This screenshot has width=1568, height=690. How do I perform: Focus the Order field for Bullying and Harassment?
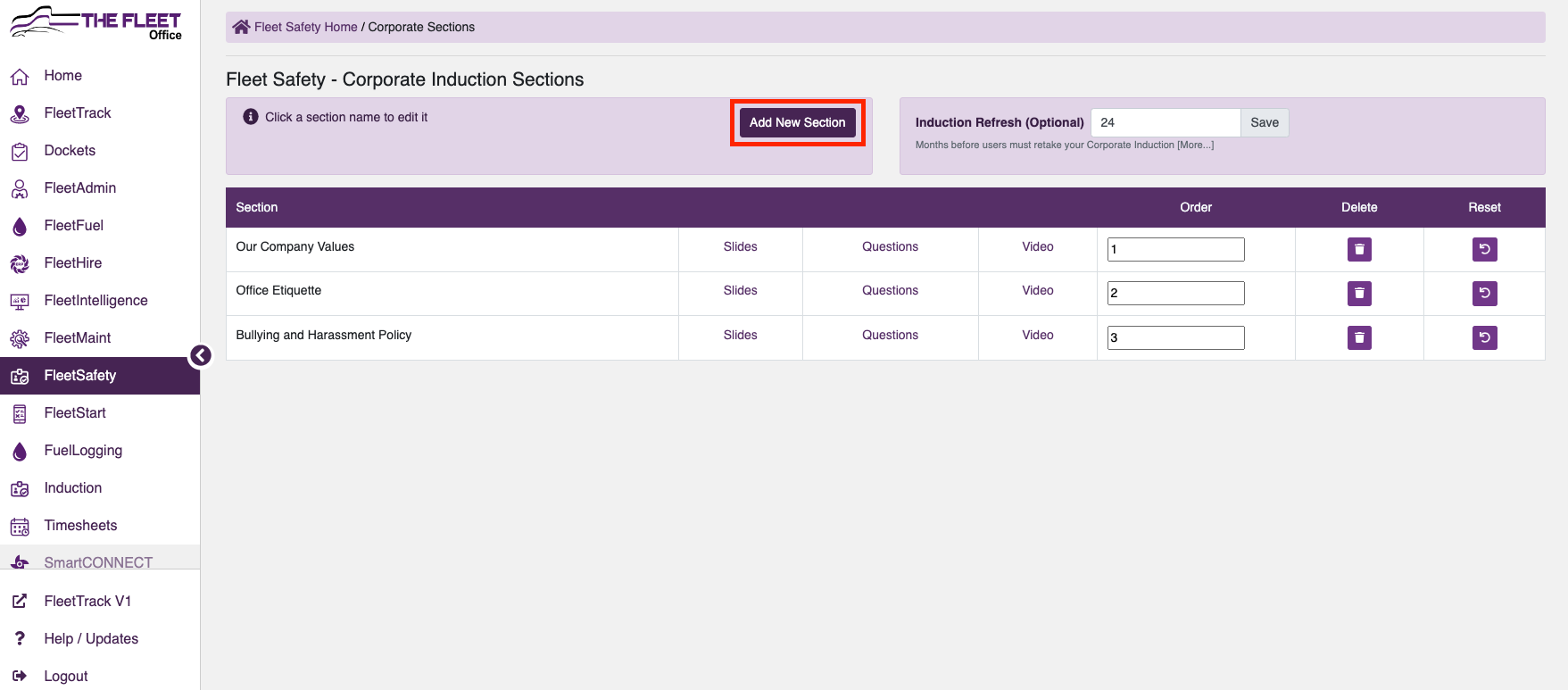point(1175,337)
